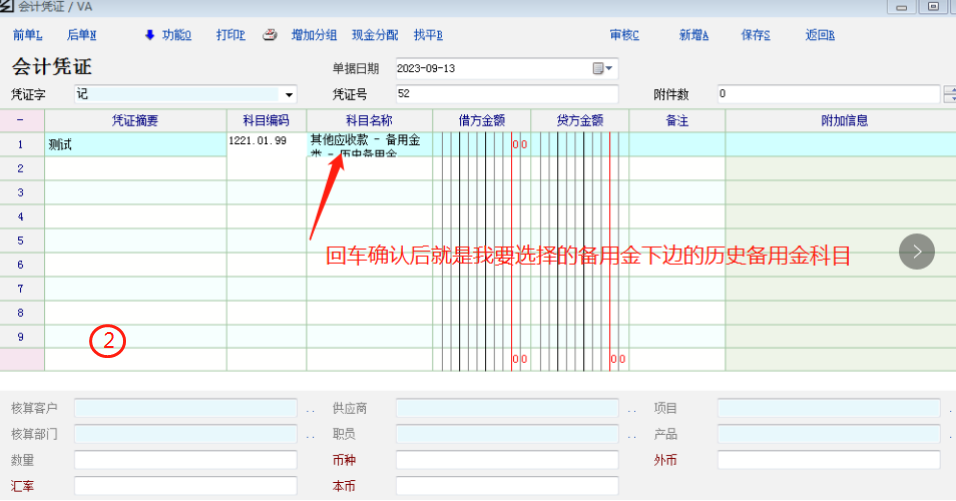Viewport: 956px width, 501px height.
Task: Click 现金分配 in the toolbar
Action: tap(375, 35)
